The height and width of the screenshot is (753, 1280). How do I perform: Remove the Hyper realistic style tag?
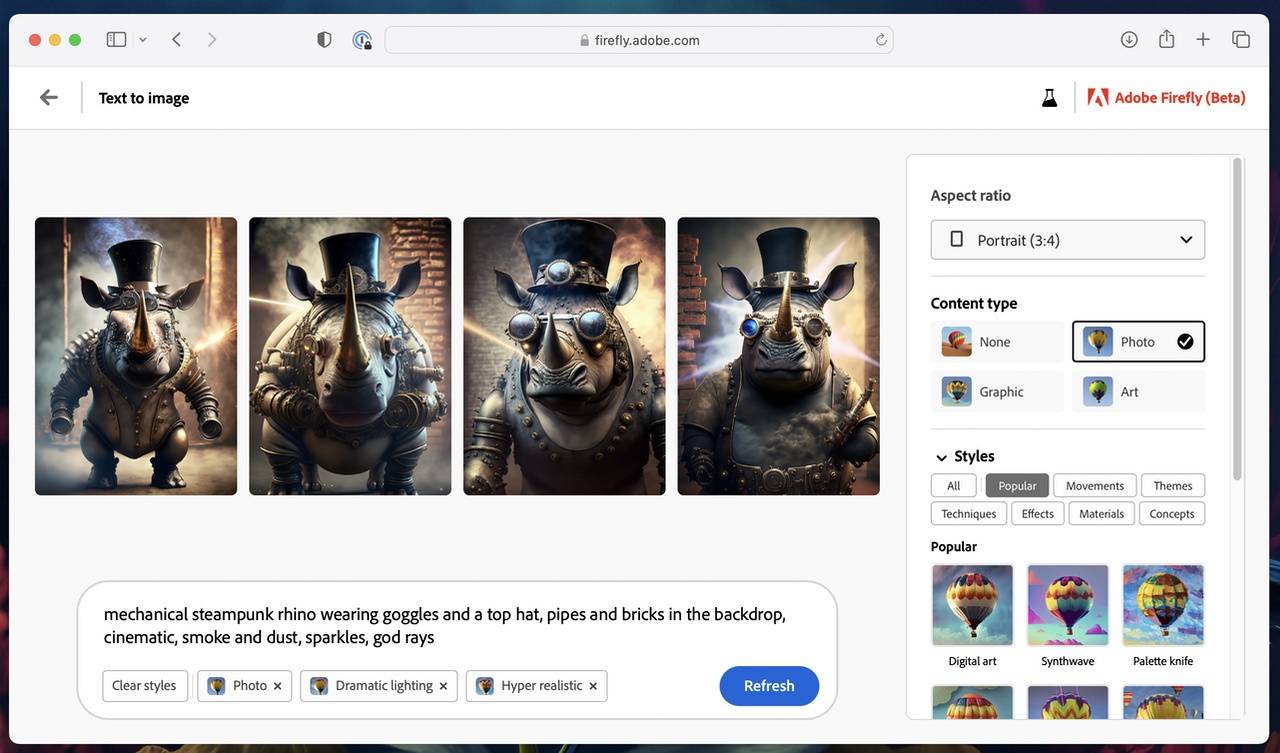coord(593,686)
